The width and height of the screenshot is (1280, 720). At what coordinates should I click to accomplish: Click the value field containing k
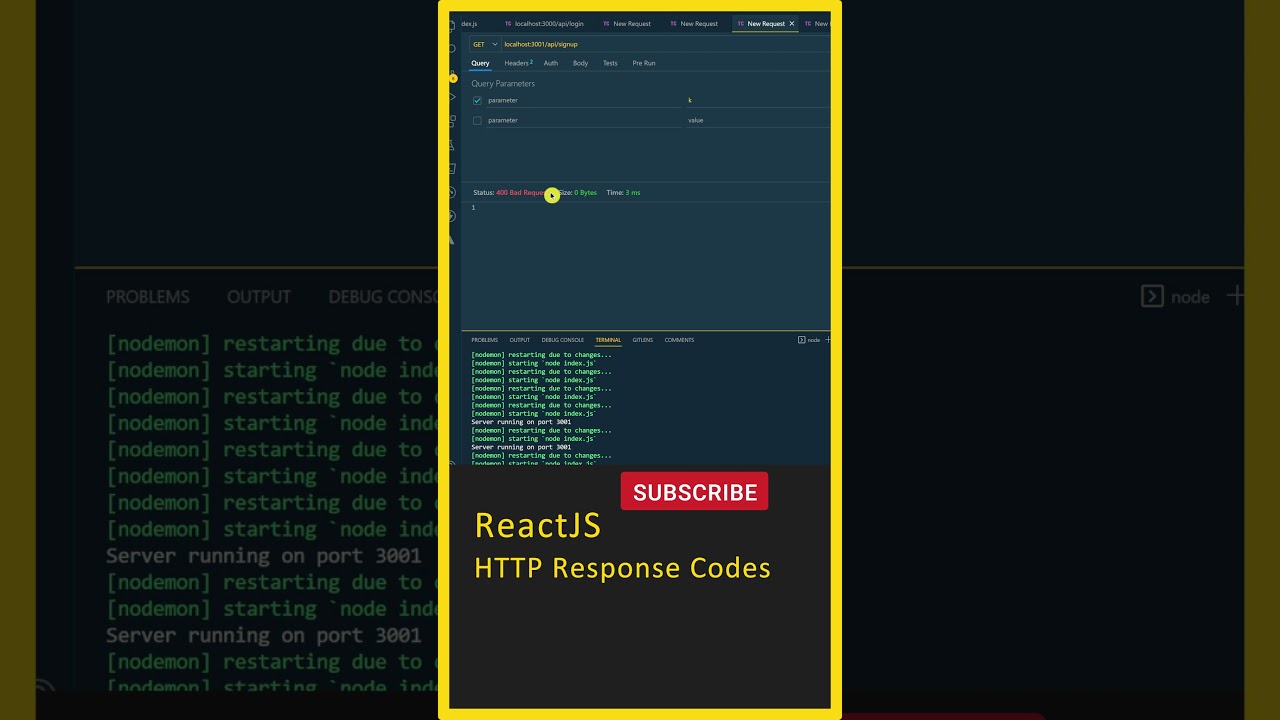coord(758,100)
